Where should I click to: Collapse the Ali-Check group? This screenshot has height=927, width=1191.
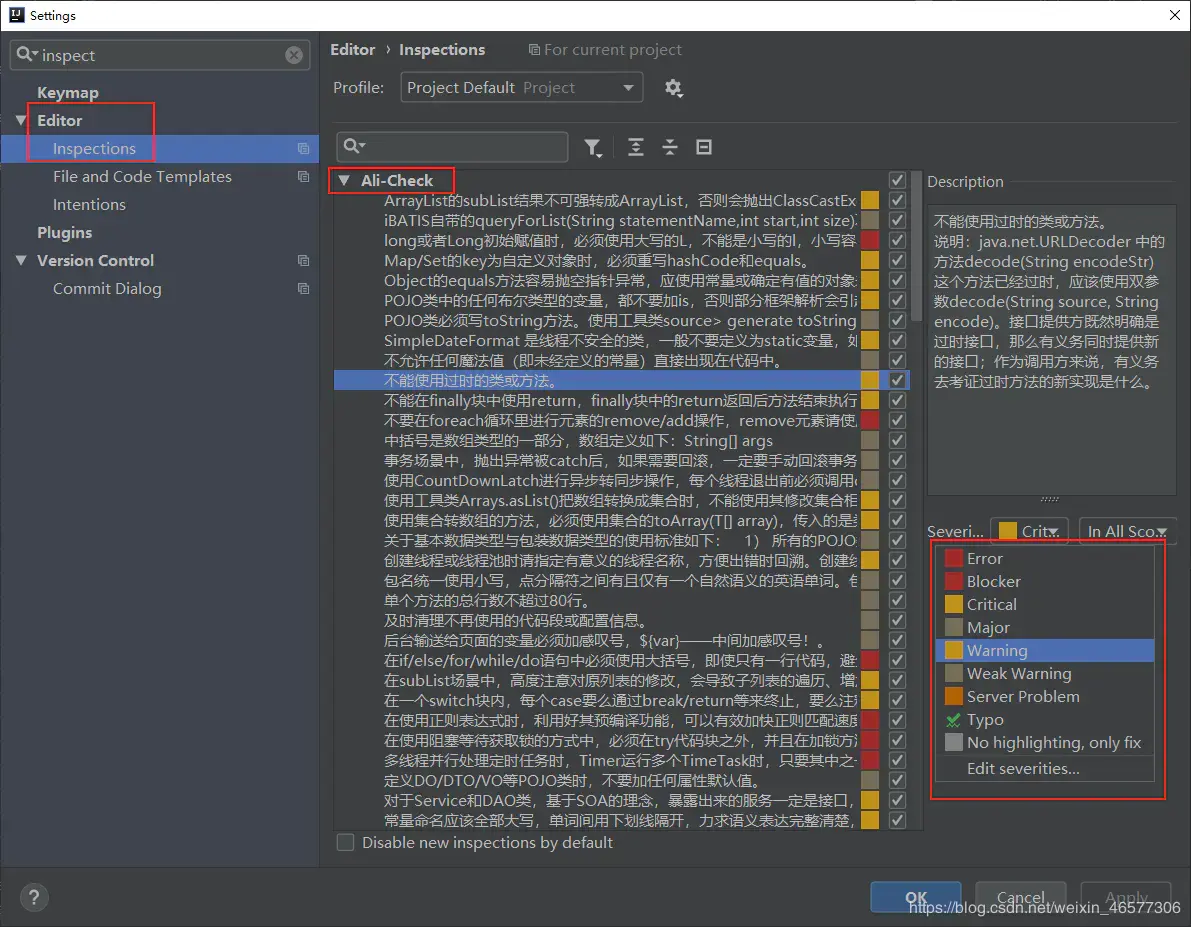(344, 180)
